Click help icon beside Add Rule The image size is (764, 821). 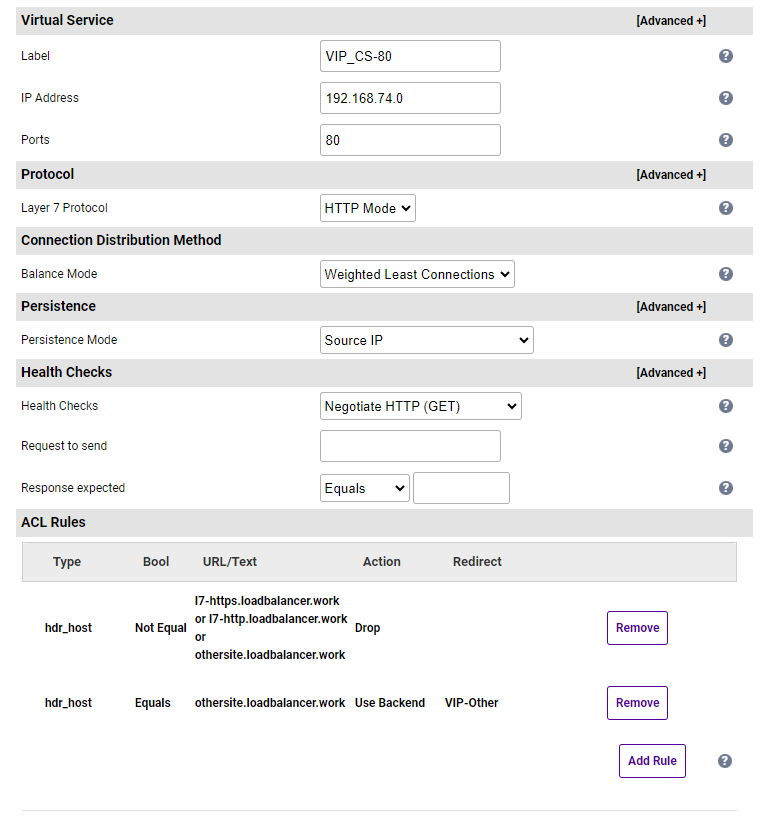pos(725,761)
